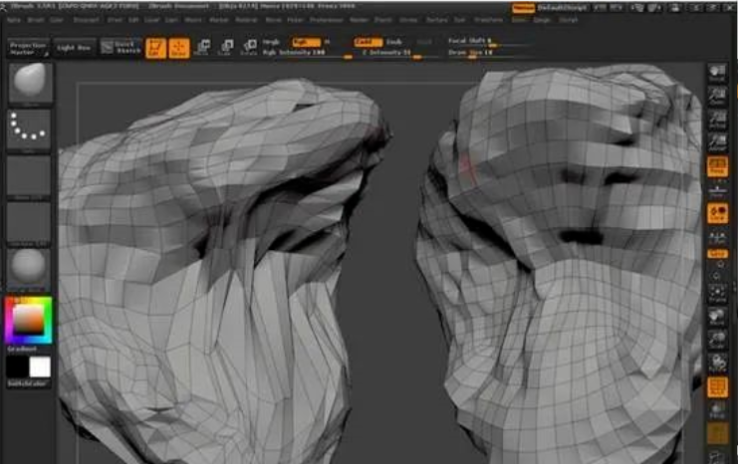Launch Projection Master

(29, 48)
